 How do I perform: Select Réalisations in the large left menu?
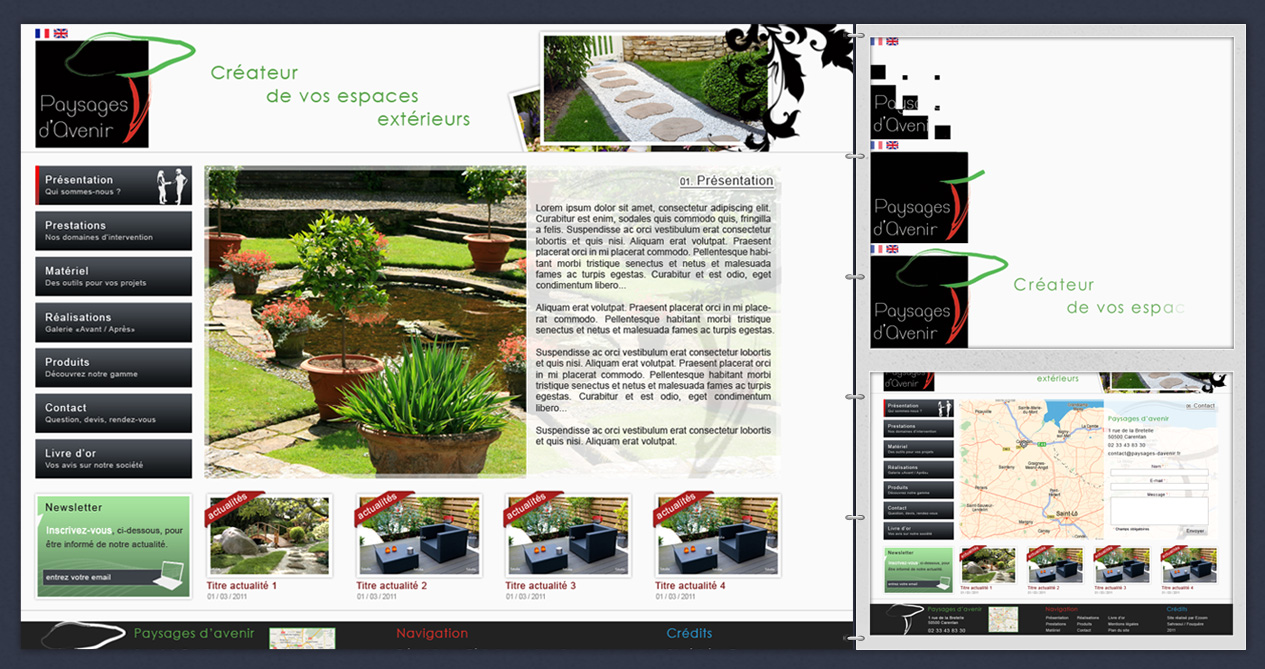113,322
